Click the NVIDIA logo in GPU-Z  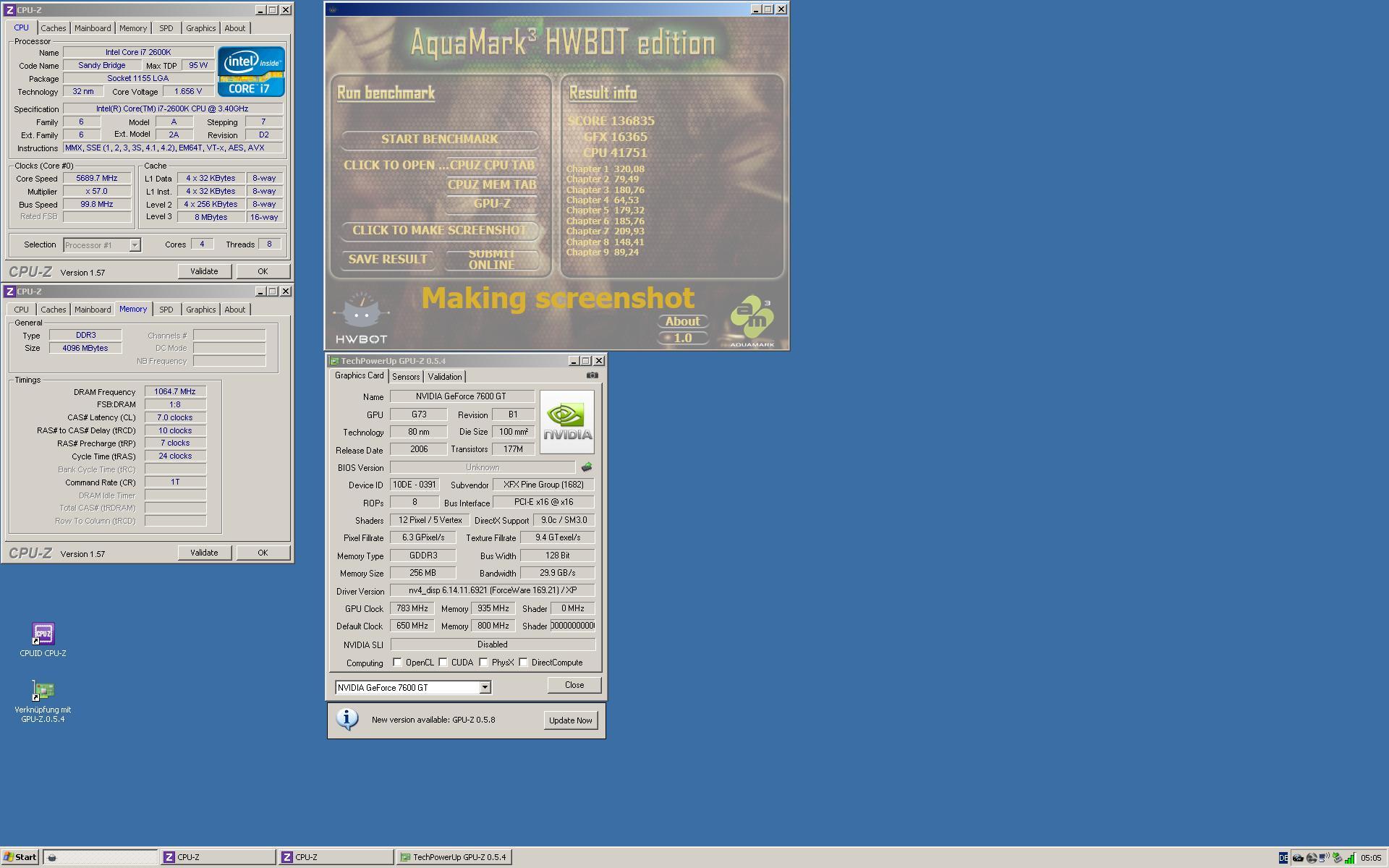[x=567, y=422]
